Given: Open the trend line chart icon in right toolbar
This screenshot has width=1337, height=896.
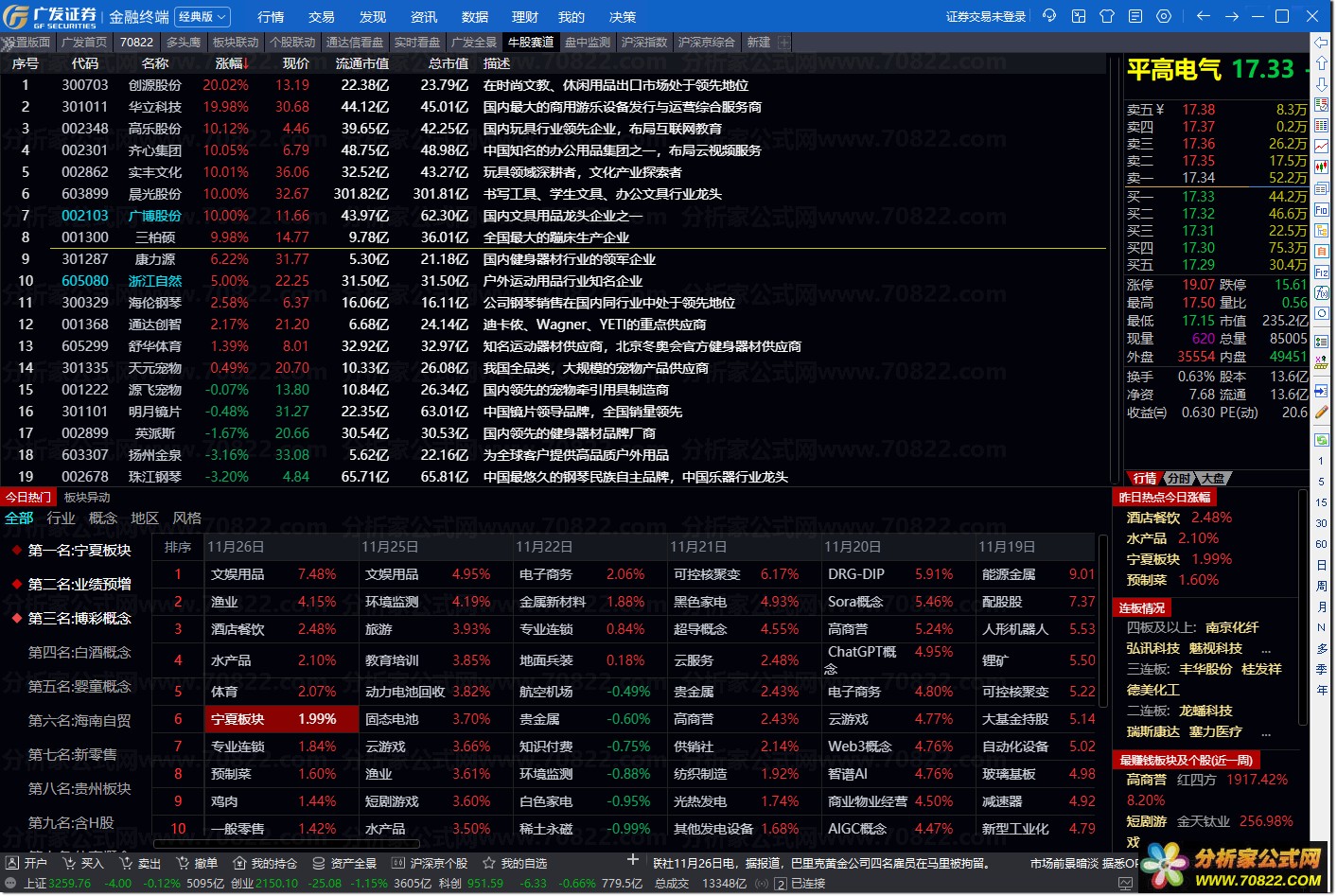Looking at the screenshot, I should point(1322,147).
